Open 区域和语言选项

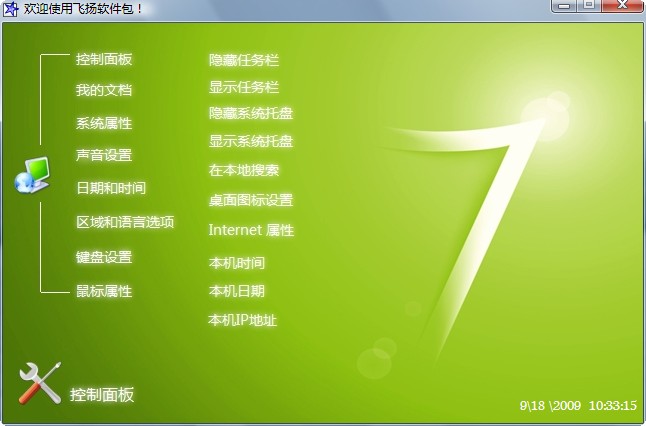point(125,222)
